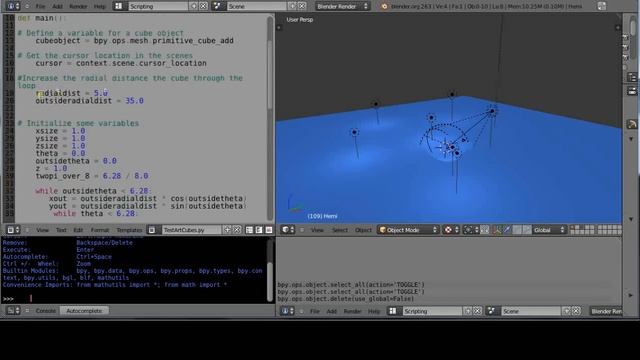This screenshot has height=360, width=640.
Task: Toggle word wrap in text editor
Action: pyautogui.click(x=259, y=230)
